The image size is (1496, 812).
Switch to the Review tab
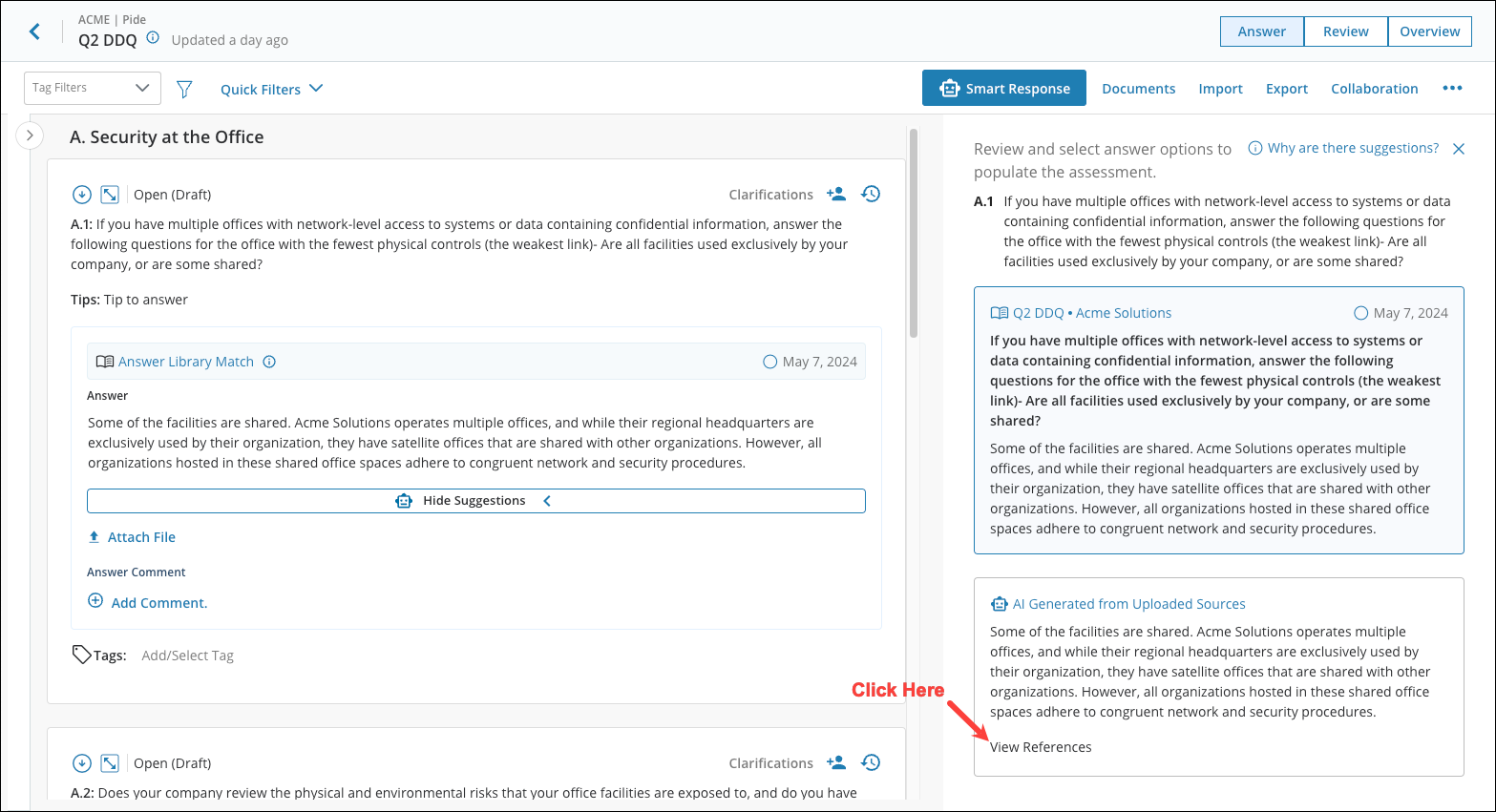[1346, 31]
